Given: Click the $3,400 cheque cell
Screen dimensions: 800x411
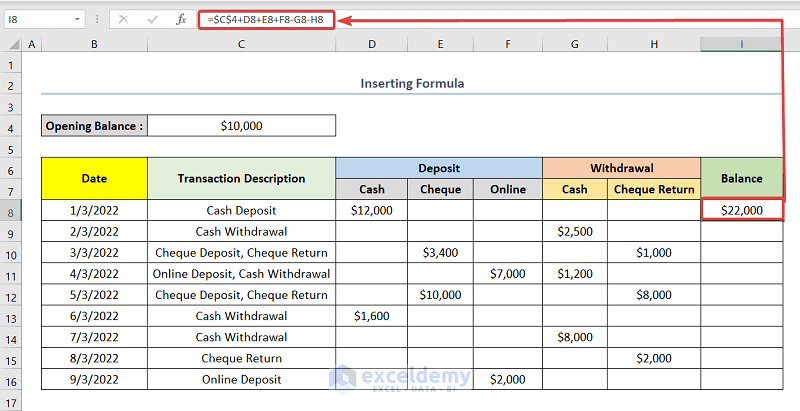Looking at the screenshot, I should 440,252.
